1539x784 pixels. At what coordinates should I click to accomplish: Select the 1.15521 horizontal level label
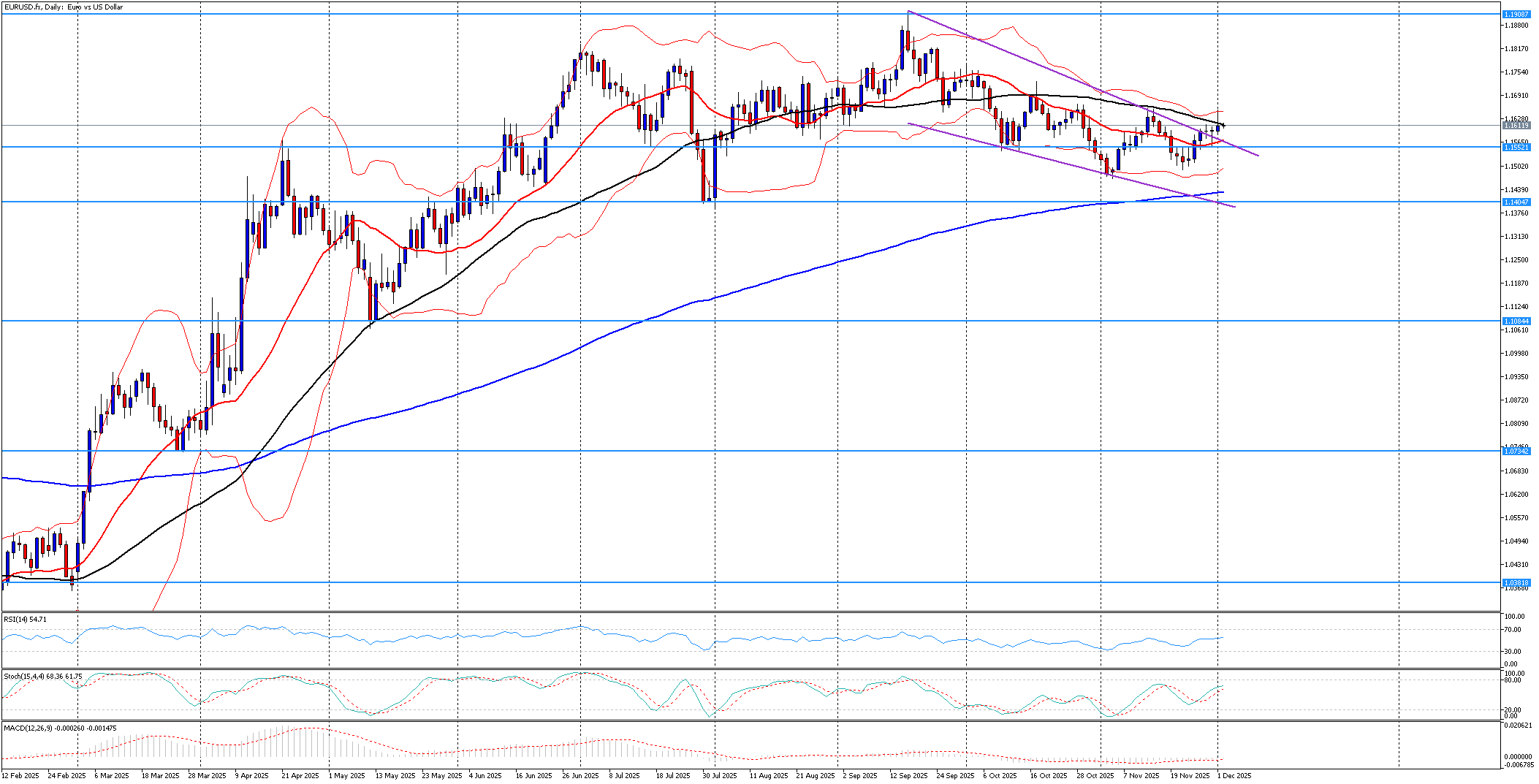click(1515, 148)
